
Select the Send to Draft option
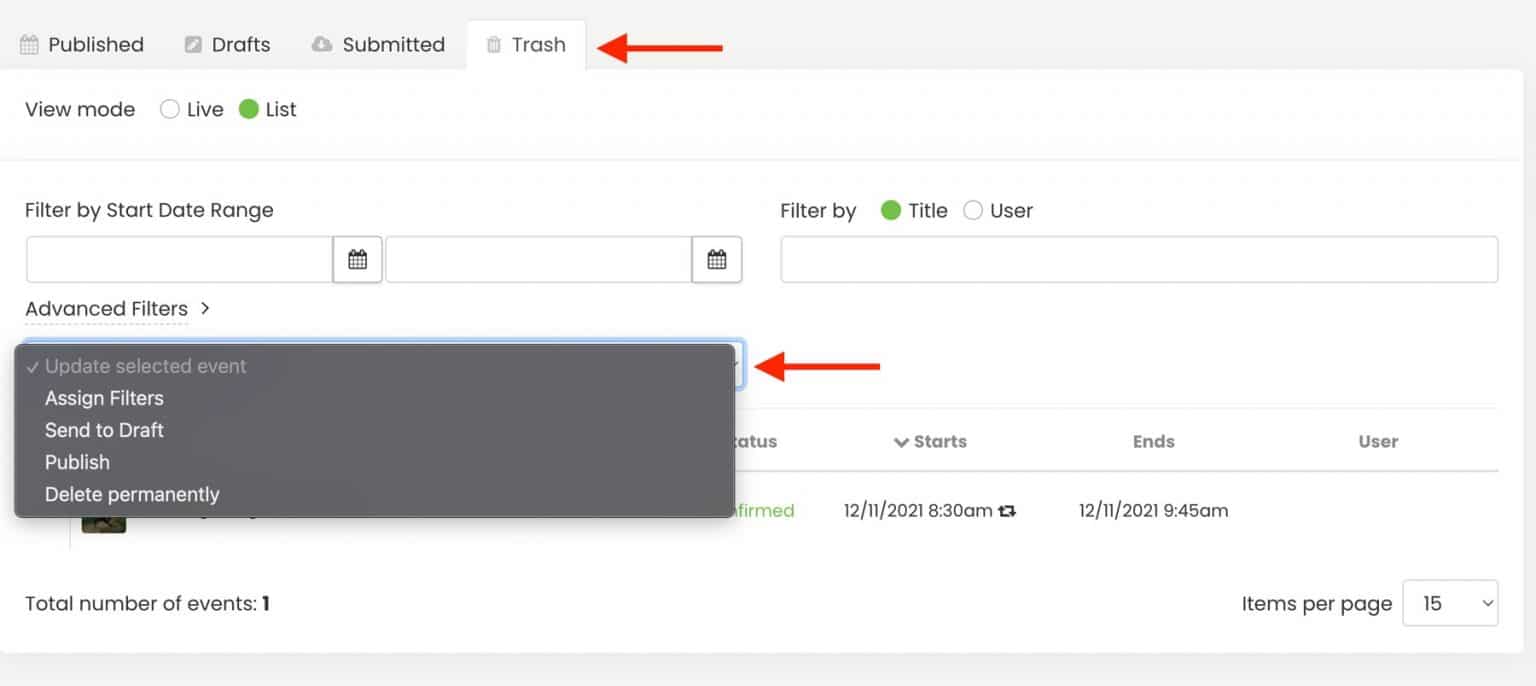(104, 430)
